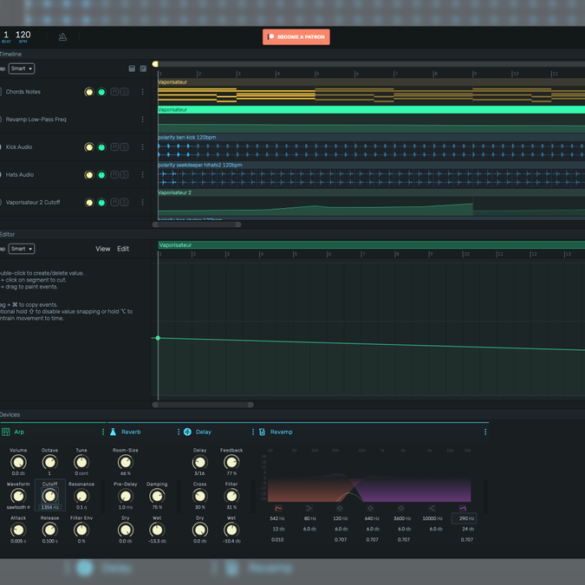Click the Timeline horizontal scrollbar
This screenshot has height=585, width=585.
197,225
